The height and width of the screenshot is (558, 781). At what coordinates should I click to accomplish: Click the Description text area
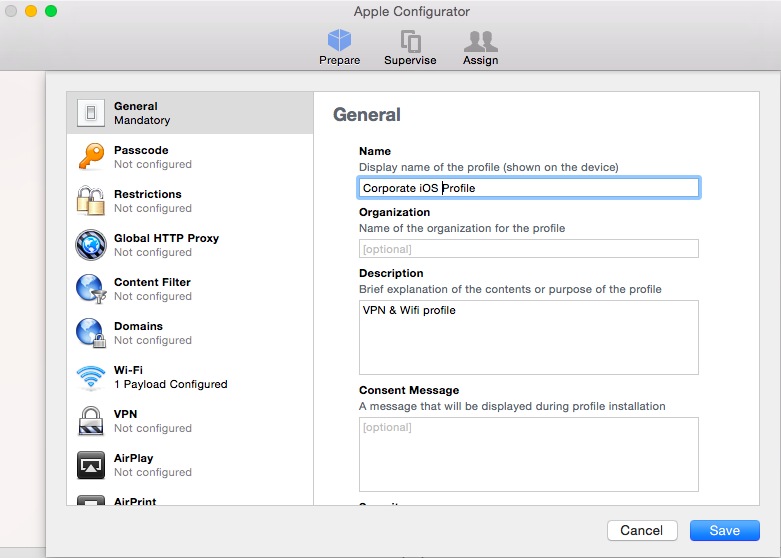pyautogui.click(x=528, y=337)
